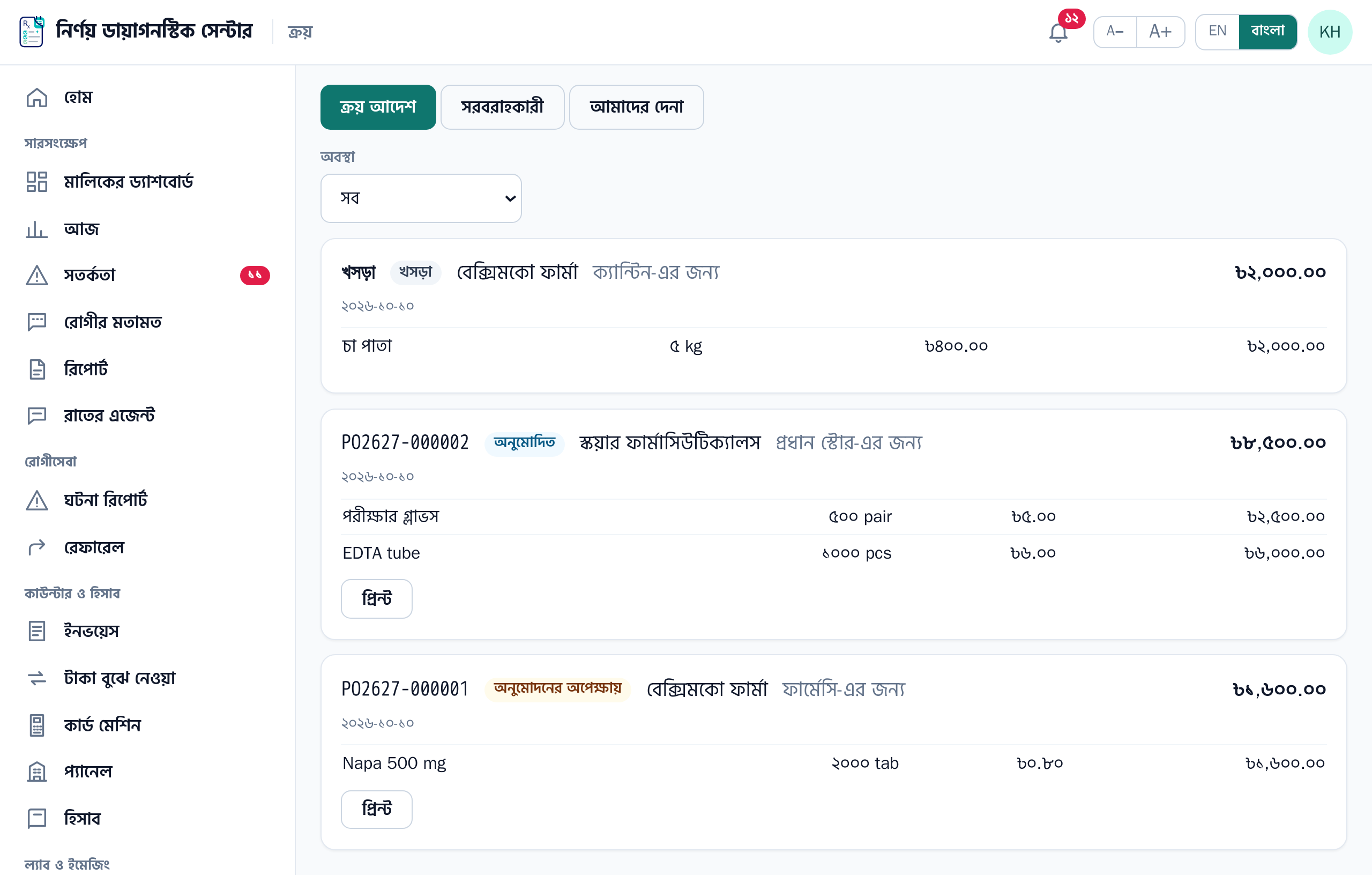Screen dimensions: 1372x875
Task: Increase font size with A+
Action: (x=1161, y=32)
